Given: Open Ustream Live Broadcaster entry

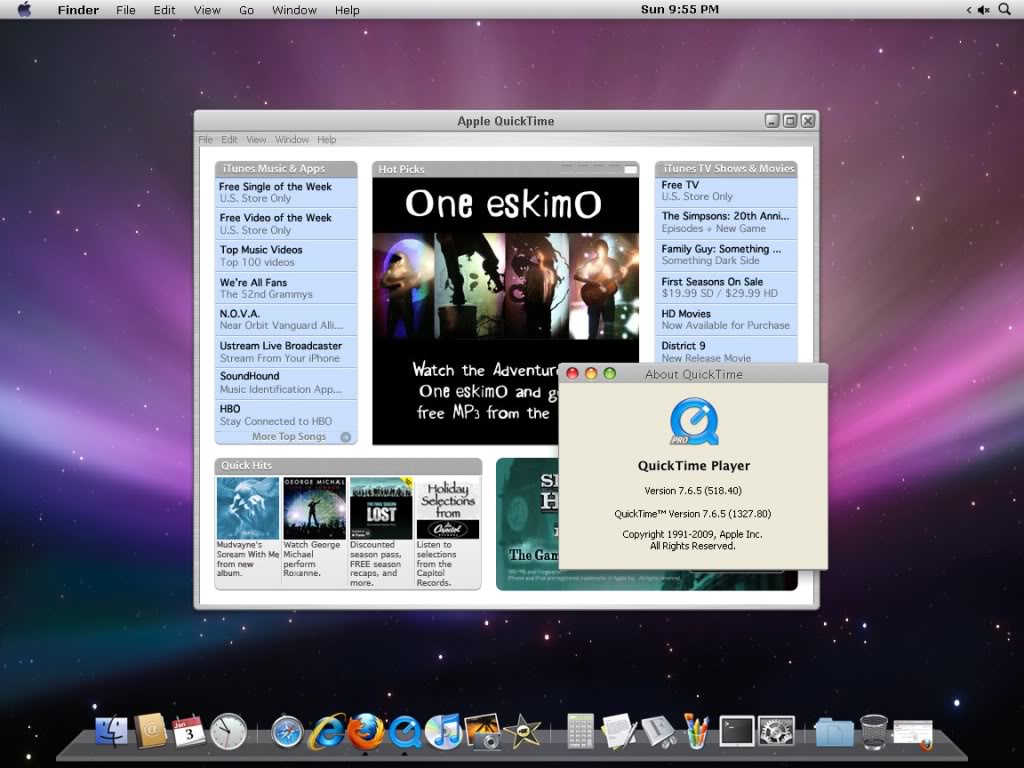Looking at the screenshot, I should pos(286,351).
